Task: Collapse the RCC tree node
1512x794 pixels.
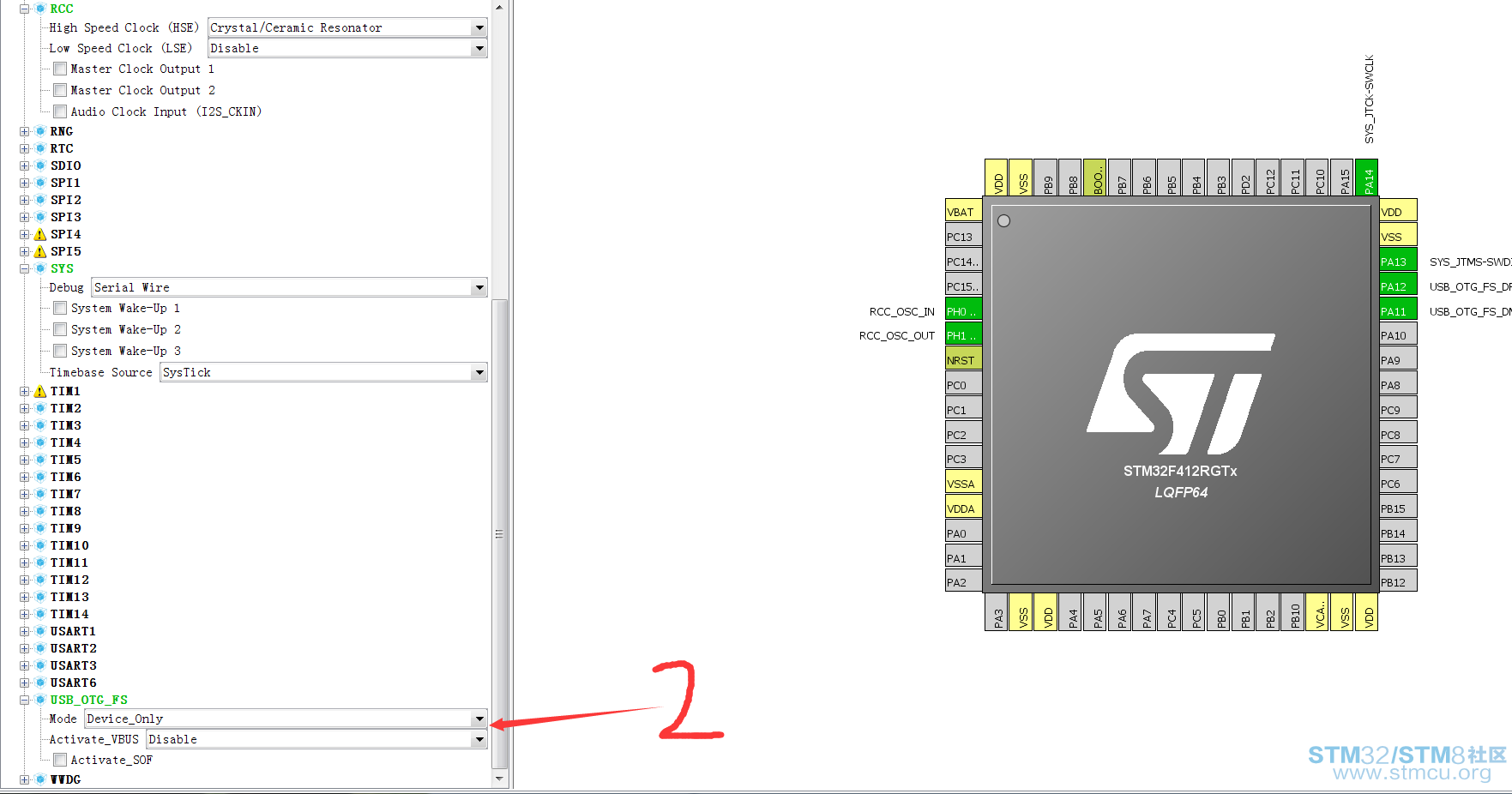Action: click(25, 9)
